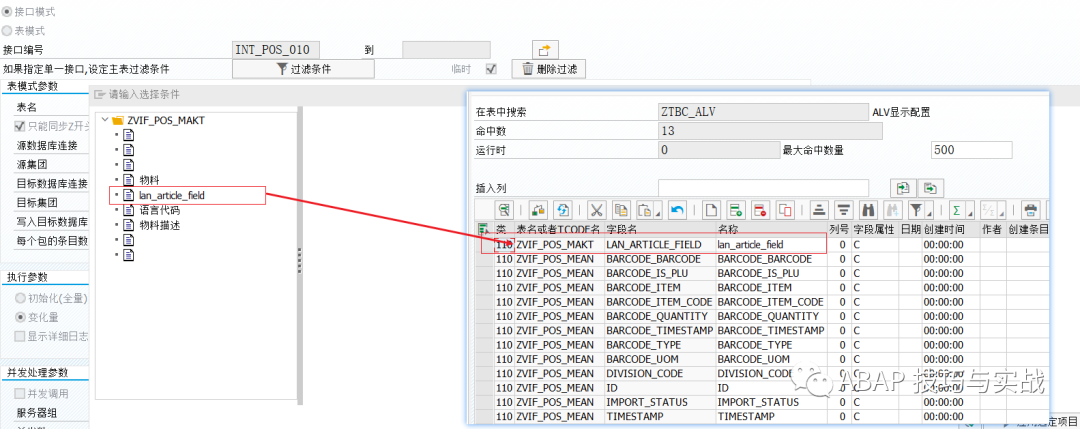Select the 物料描述 tree item
This screenshot has height=429, width=1080.
pyautogui.click(x=160, y=225)
